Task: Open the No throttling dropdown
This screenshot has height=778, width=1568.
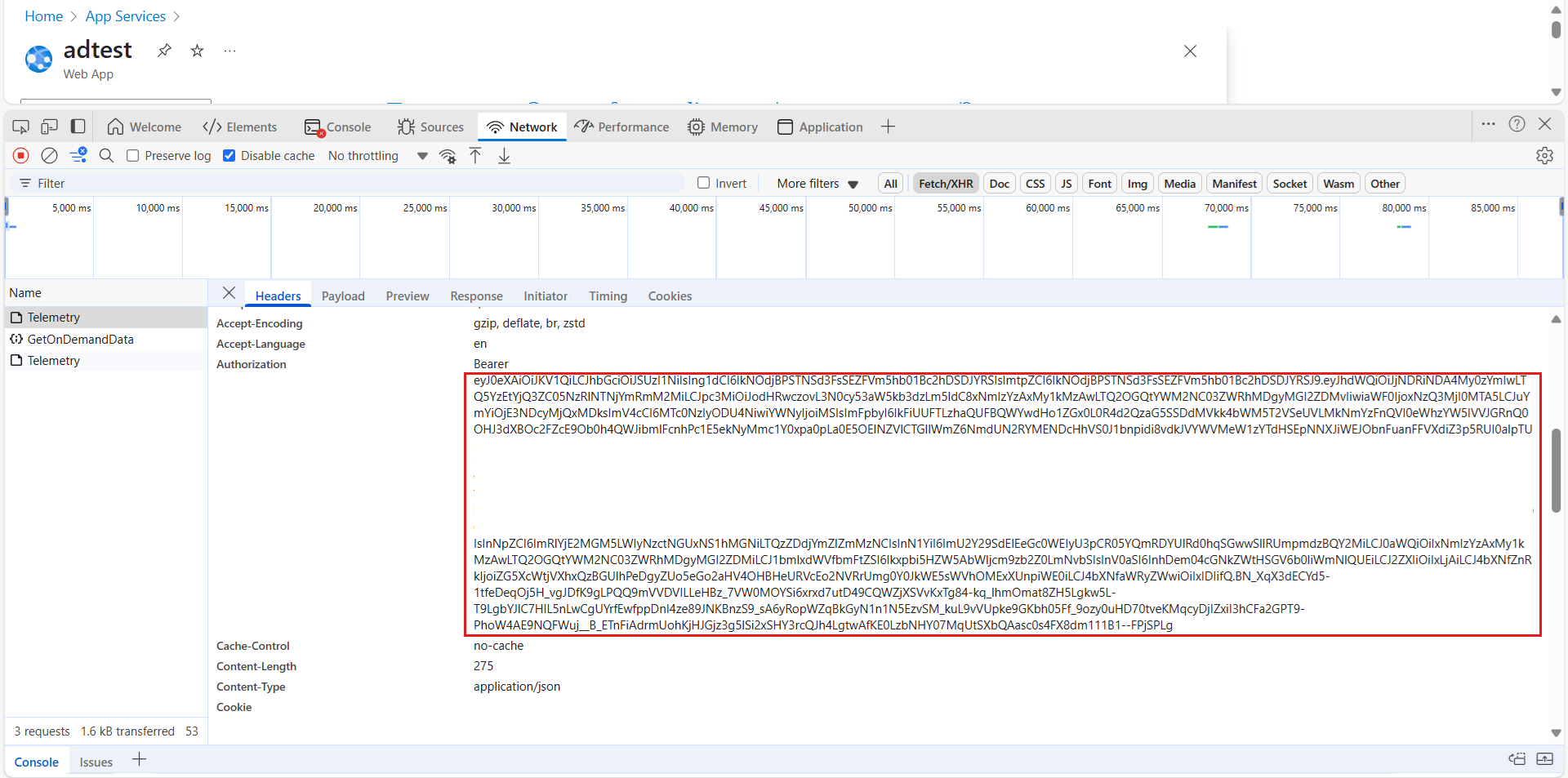Action: point(377,156)
